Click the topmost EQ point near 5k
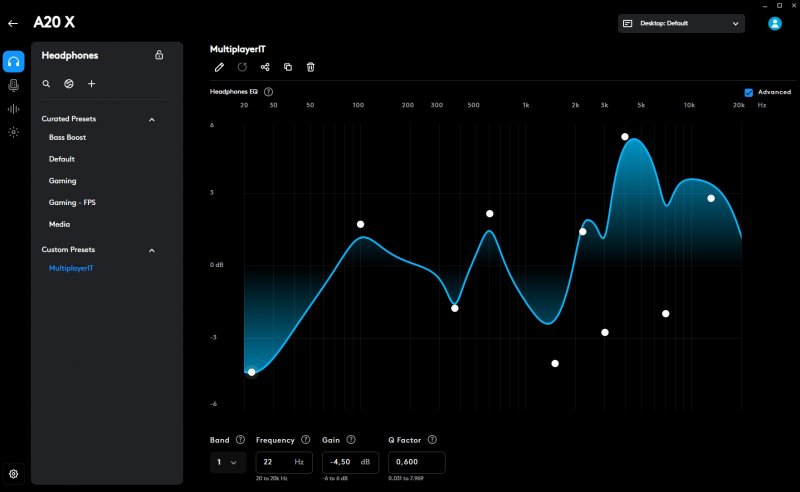 pos(625,137)
